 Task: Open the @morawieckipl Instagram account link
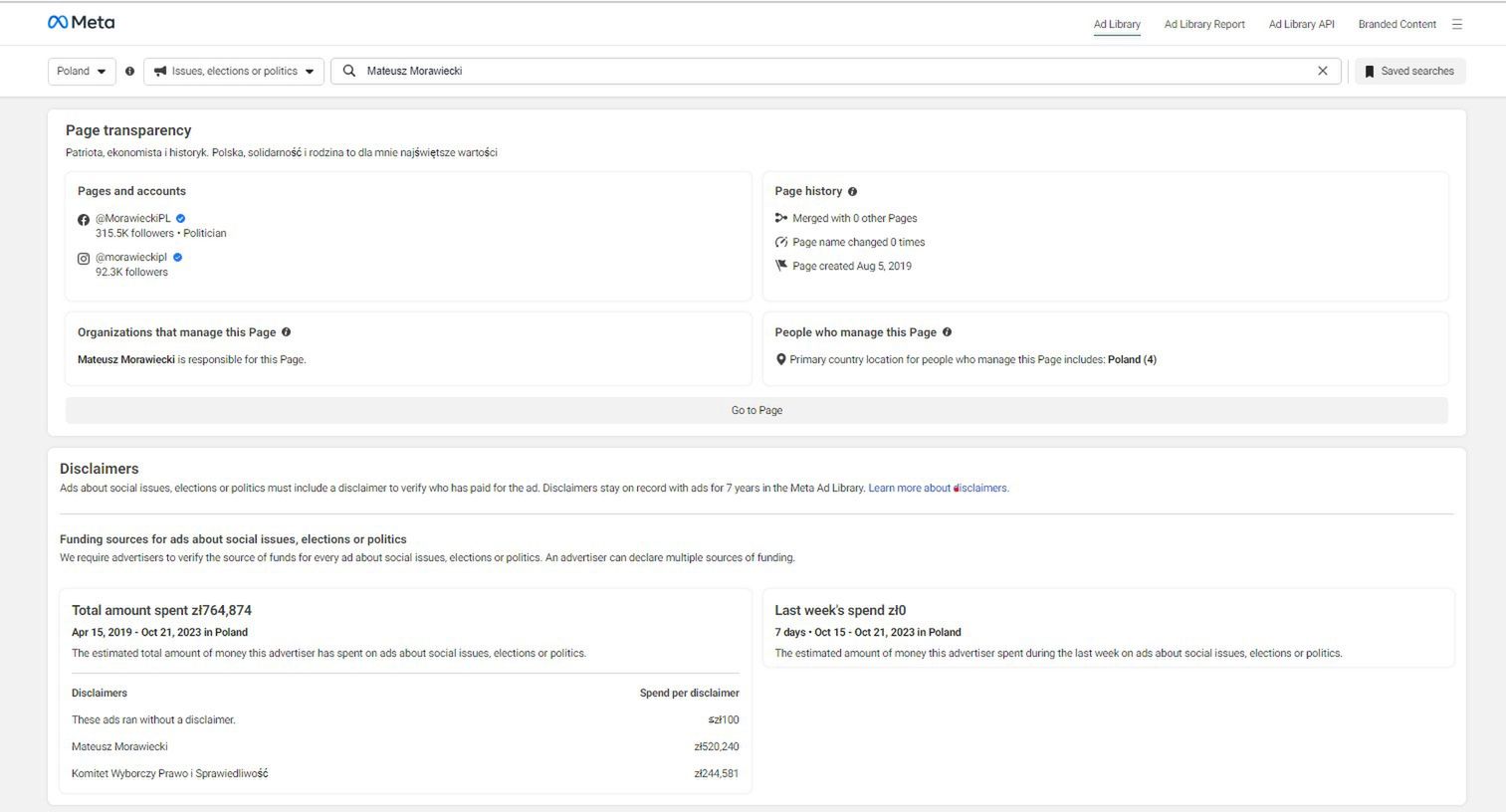pyautogui.click(x=131, y=257)
